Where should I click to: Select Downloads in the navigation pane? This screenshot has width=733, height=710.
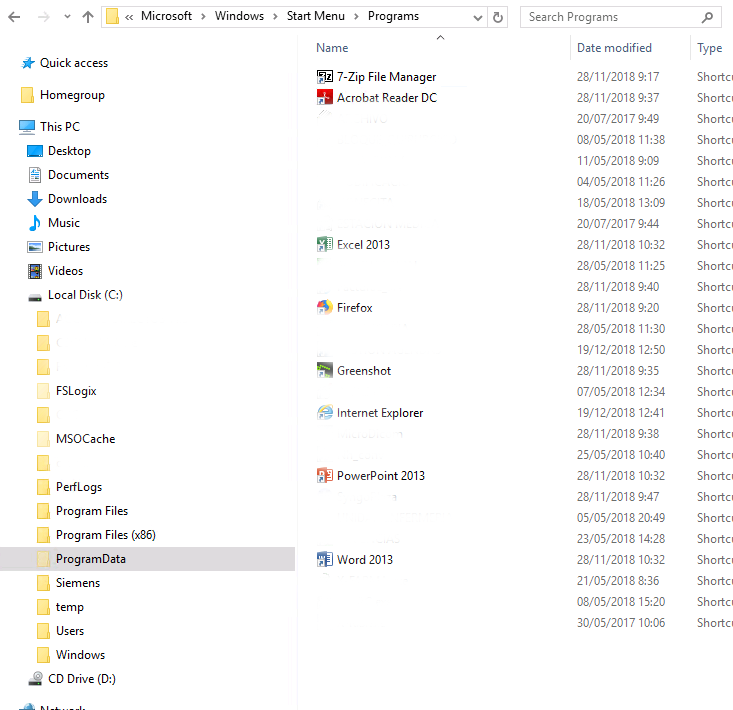pyautogui.click(x=77, y=199)
